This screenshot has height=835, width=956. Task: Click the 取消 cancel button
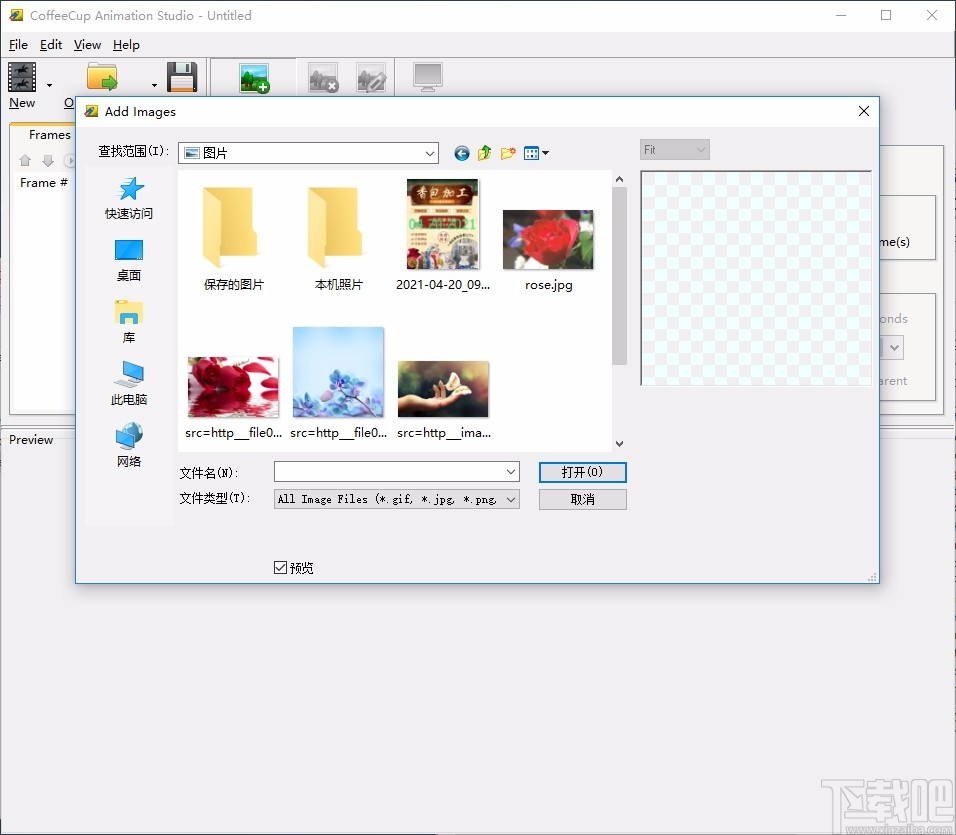[582, 499]
